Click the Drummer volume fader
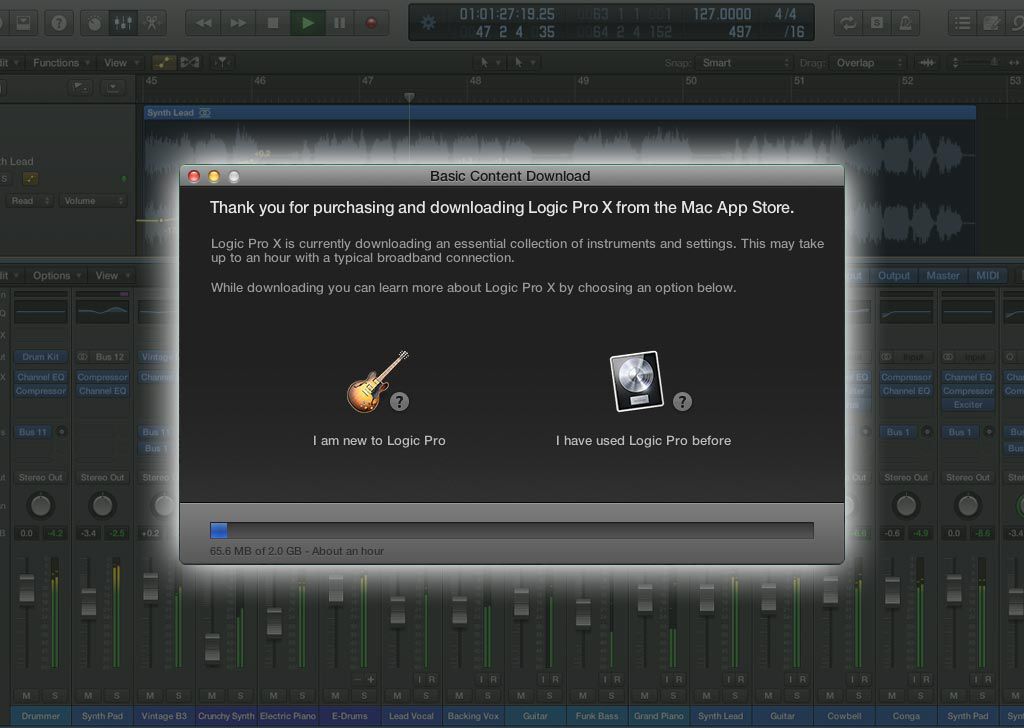The width and height of the screenshot is (1024, 728). [x=27, y=588]
